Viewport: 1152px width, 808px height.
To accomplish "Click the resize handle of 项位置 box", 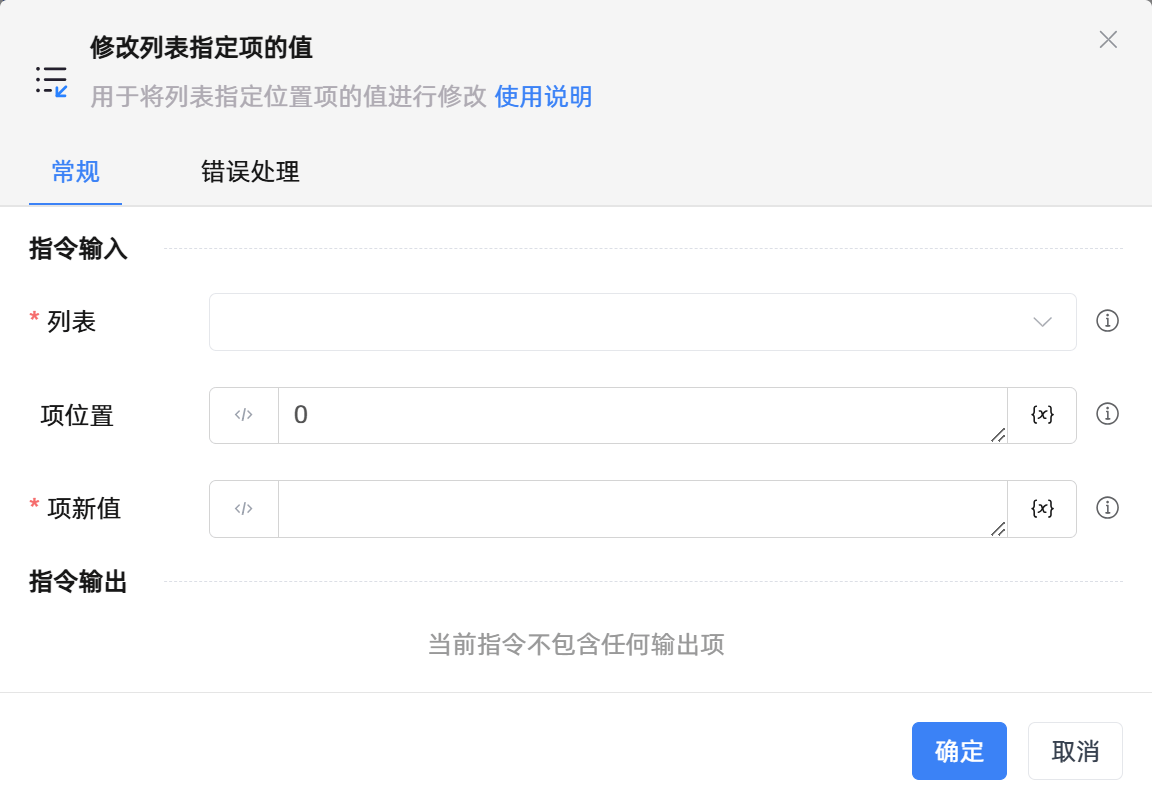I will pos(998,435).
